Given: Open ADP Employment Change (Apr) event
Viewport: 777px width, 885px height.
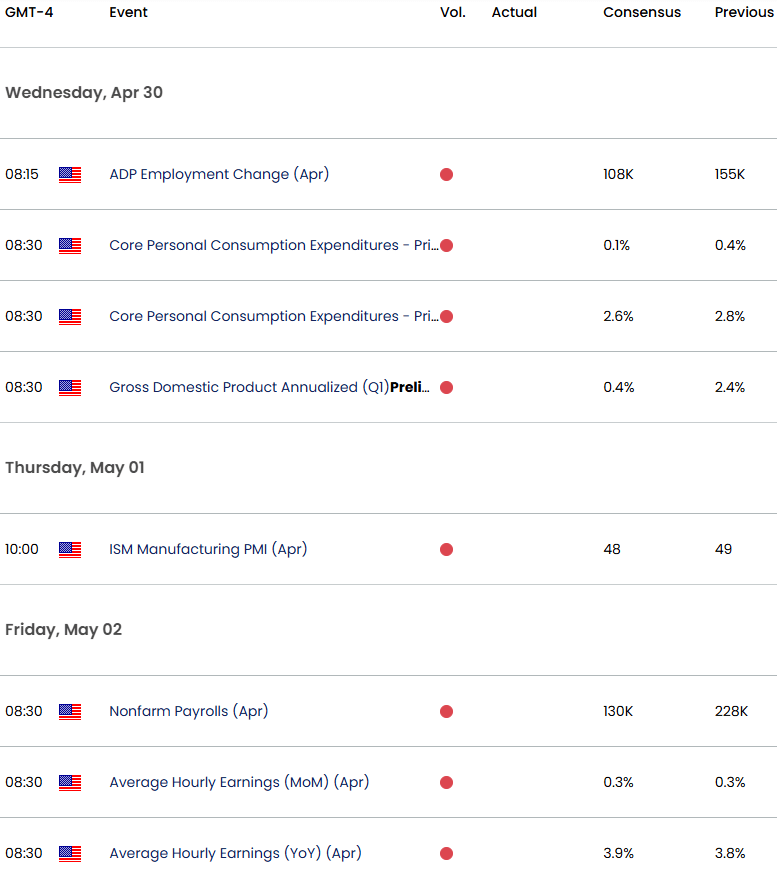Looking at the screenshot, I should (x=219, y=174).
